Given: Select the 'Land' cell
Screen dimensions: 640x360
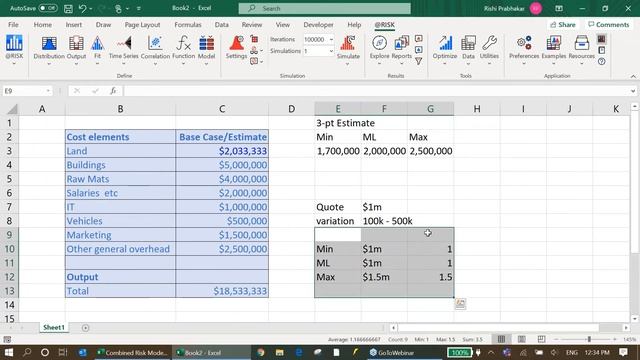Looking at the screenshot, I should [x=120, y=151].
